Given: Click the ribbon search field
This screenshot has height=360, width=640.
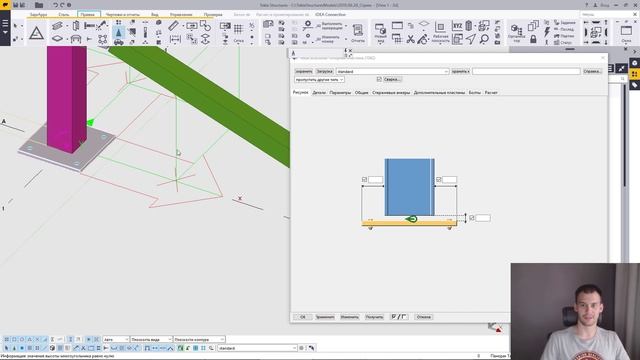Looking at the screenshot, I should tap(607, 14).
